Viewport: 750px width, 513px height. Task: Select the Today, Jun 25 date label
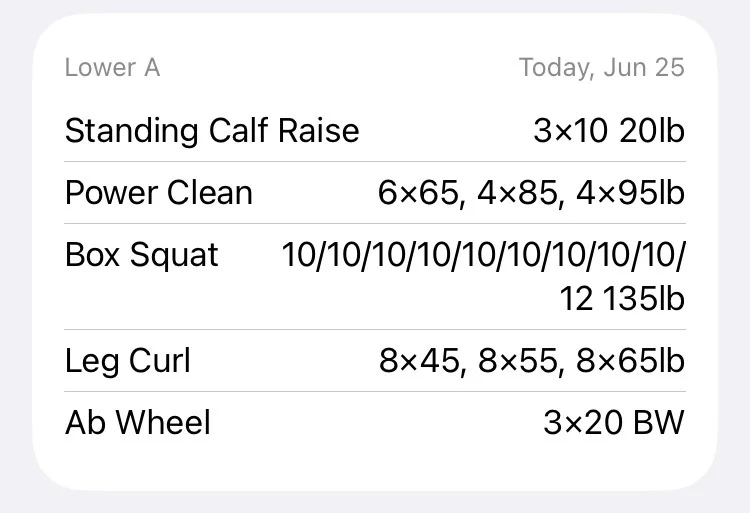pyautogui.click(x=602, y=67)
